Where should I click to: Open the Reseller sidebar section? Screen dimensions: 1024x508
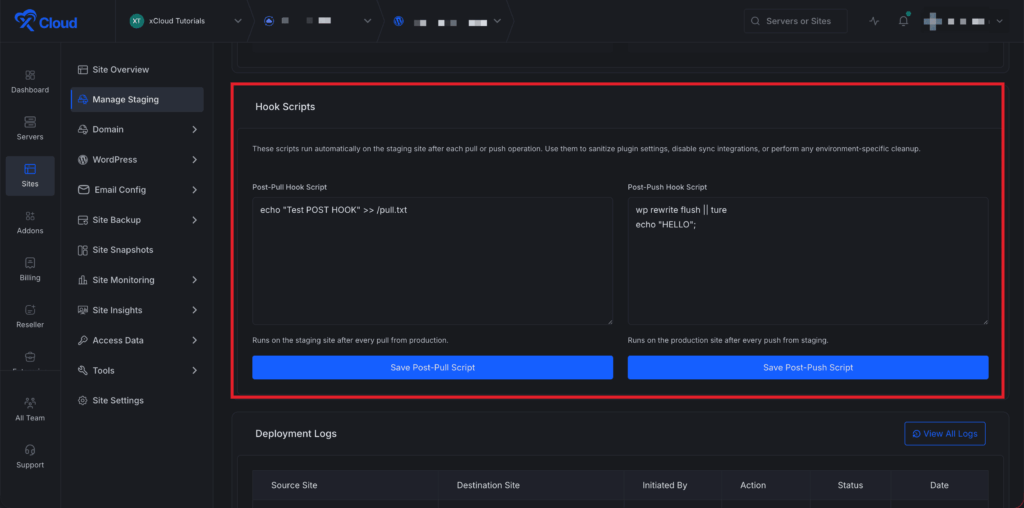(x=30, y=316)
